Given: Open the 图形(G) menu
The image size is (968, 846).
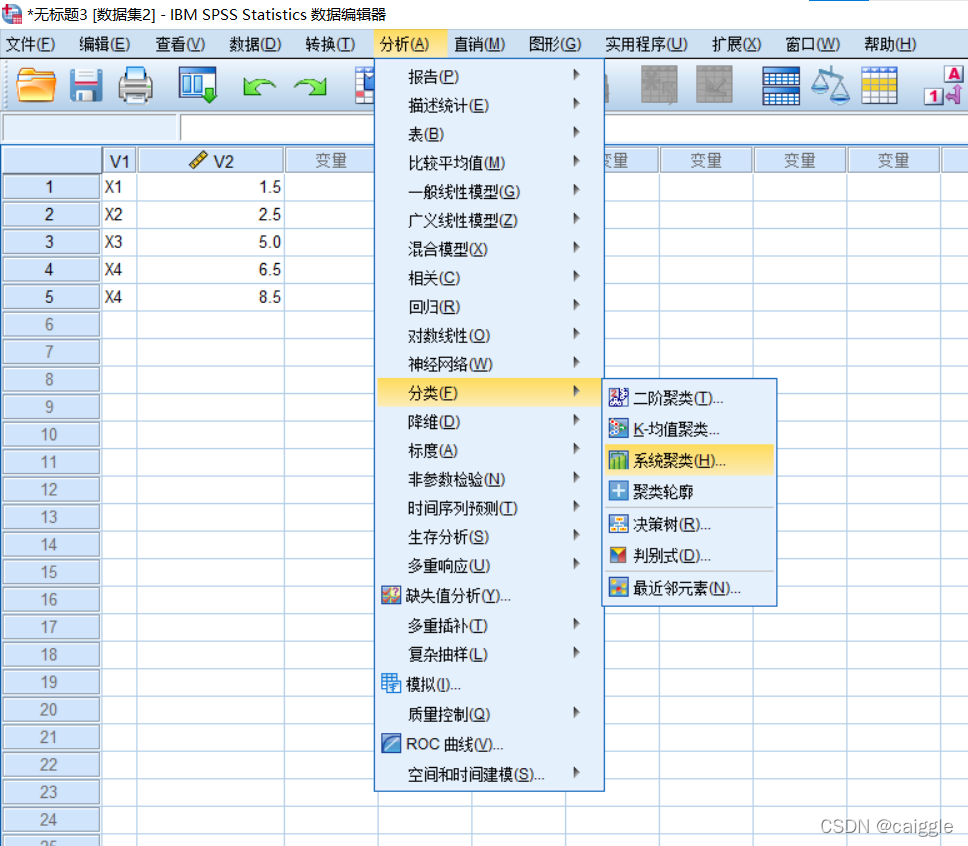Looking at the screenshot, I should click(555, 44).
